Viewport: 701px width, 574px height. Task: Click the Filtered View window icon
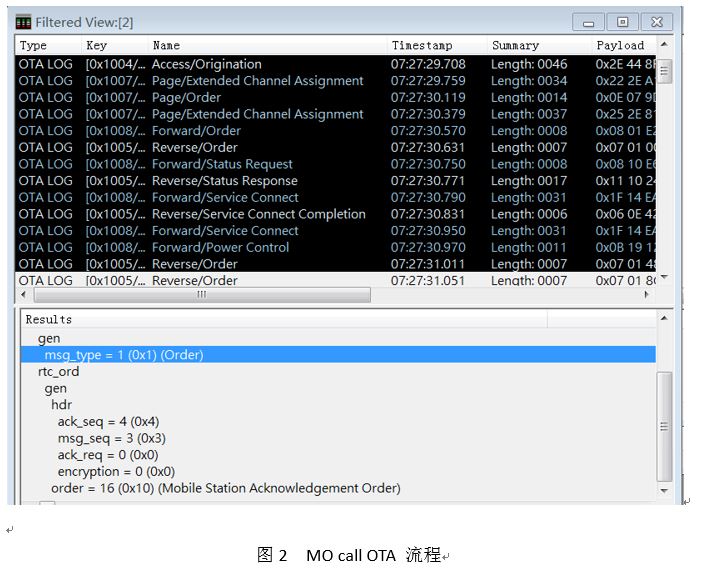pos(23,22)
